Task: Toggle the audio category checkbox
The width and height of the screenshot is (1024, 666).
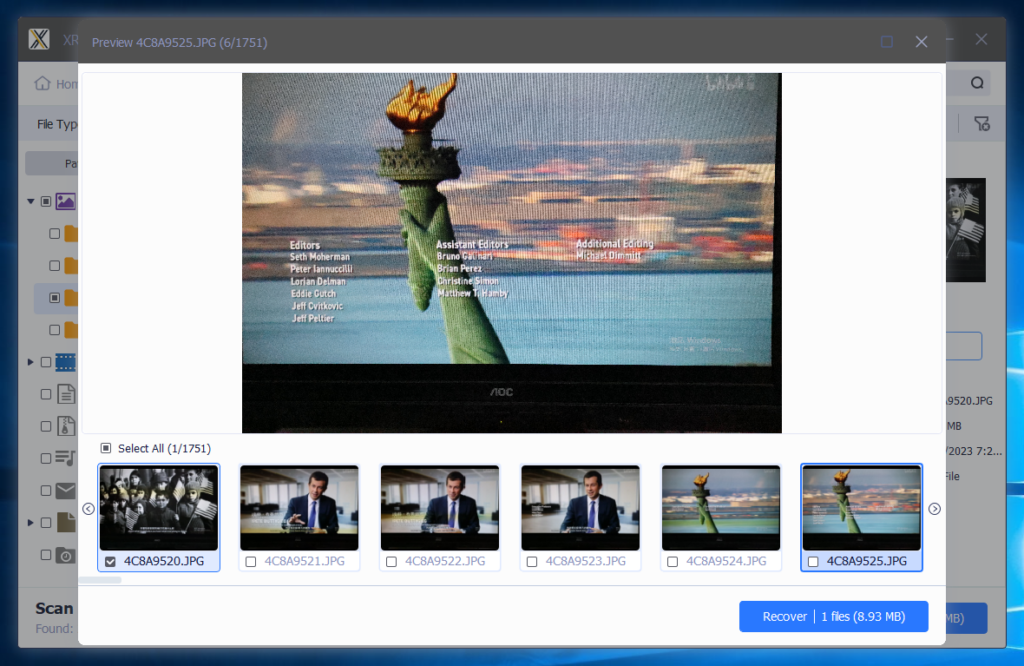Action: [46, 458]
